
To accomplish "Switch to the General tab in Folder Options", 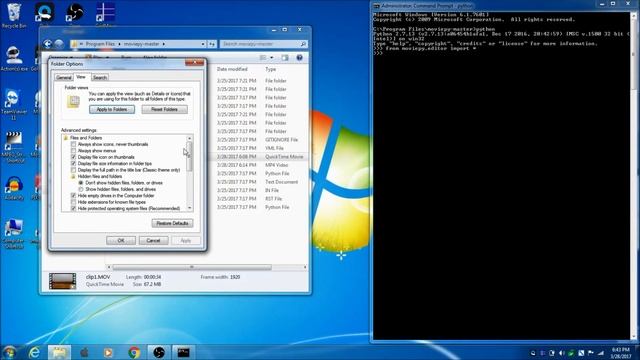I will 64,78.
